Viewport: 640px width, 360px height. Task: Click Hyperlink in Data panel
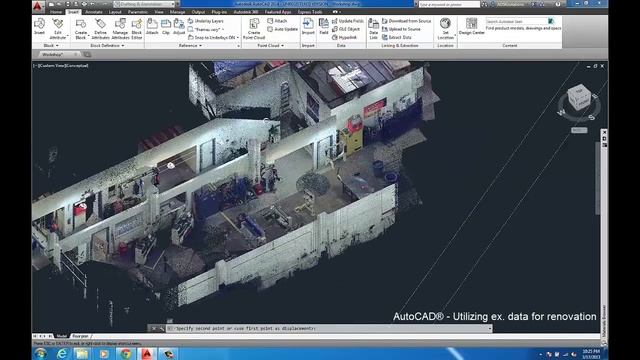[x=344, y=37]
